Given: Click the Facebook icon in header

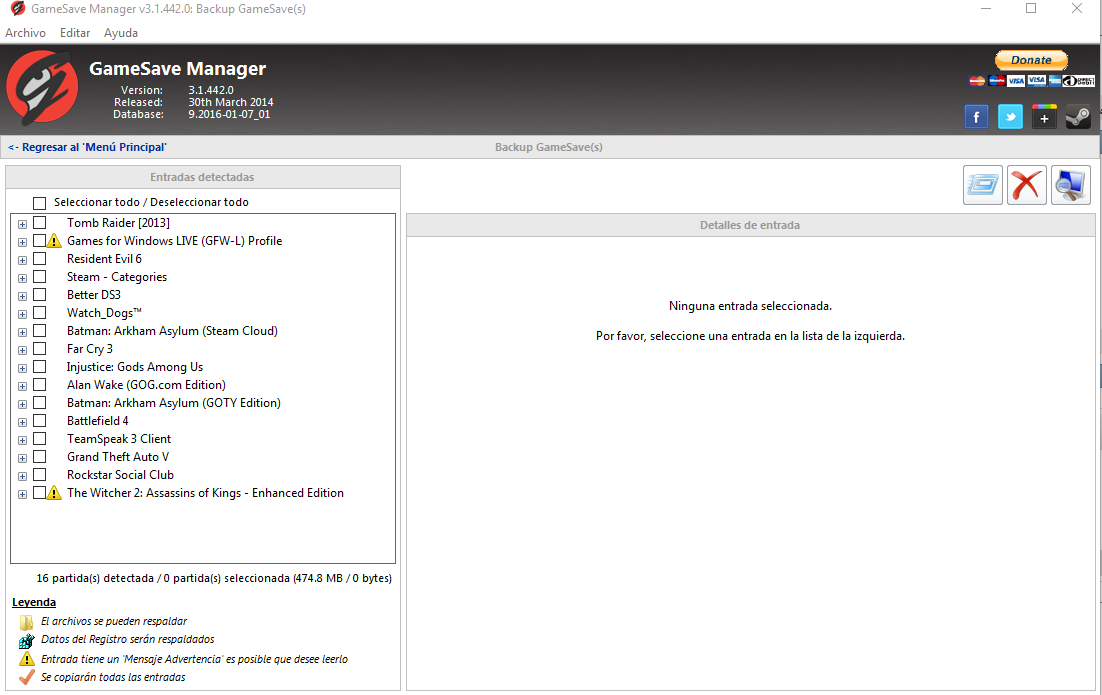Looking at the screenshot, I should (x=976, y=117).
